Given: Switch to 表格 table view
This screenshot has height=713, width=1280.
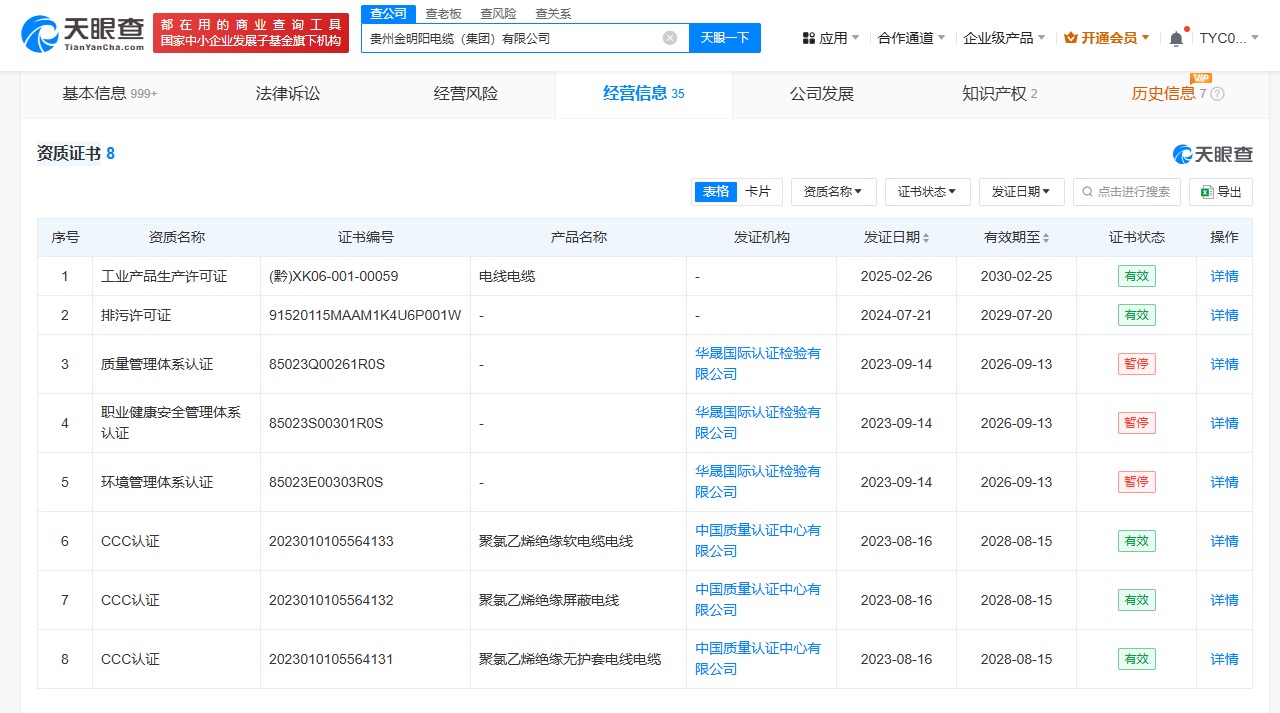Looking at the screenshot, I should [715, 192].
